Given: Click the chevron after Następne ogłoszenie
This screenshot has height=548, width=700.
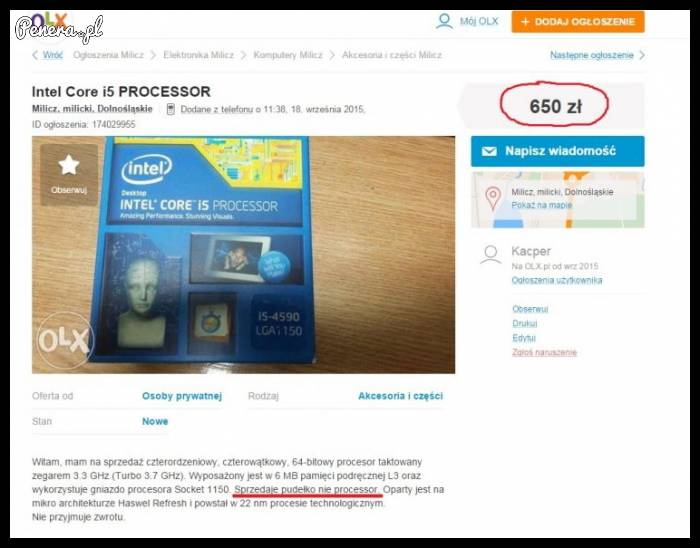Looking at the screenshot, I should point(642,55).
